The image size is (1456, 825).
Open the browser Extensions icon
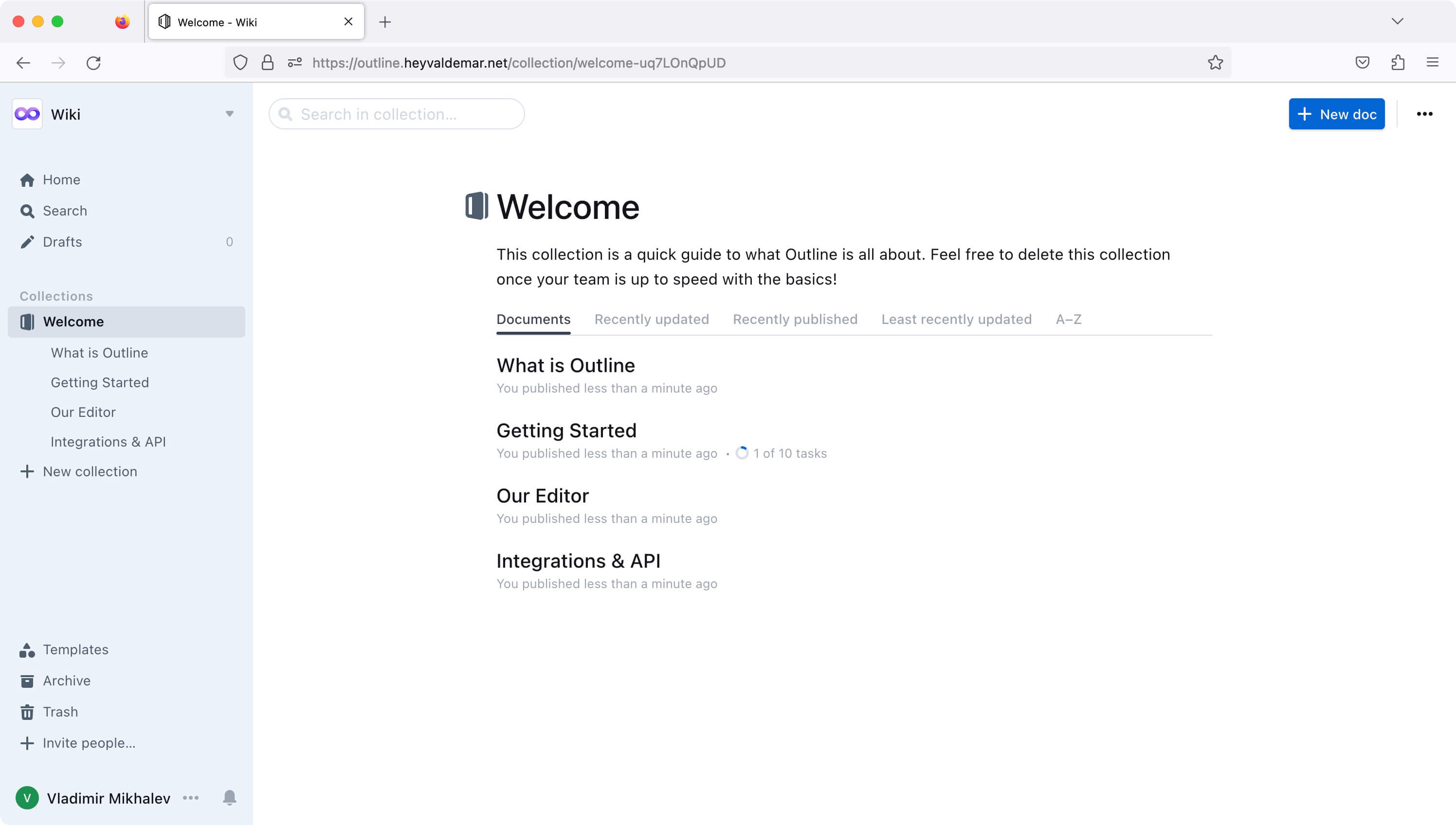click(x=1398, y=62)
